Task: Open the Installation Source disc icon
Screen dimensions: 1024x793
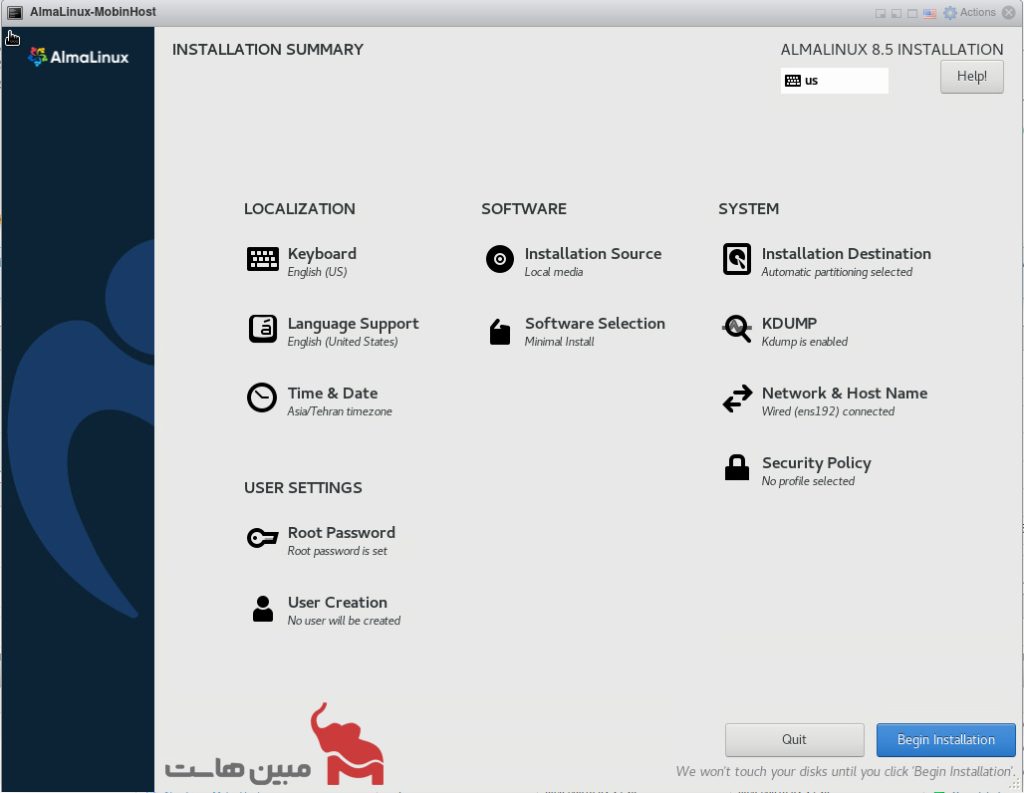Action: click(x=500, y=259)
